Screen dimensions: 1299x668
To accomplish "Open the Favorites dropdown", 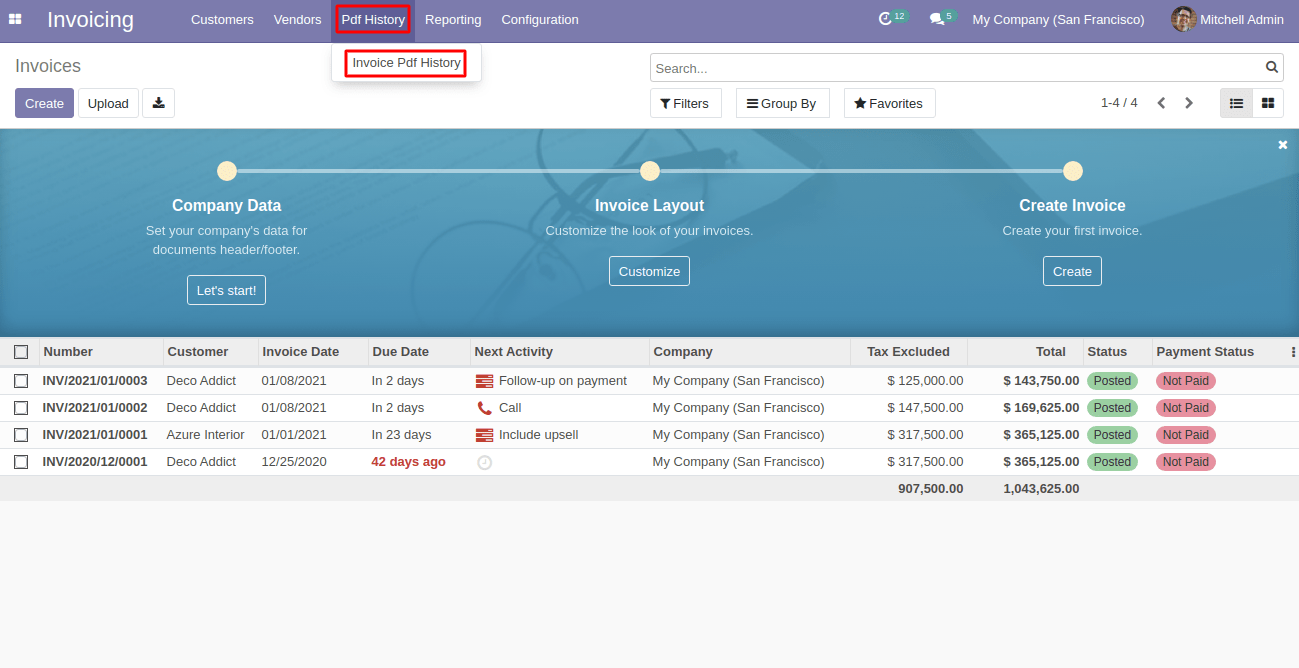I will point(889,102).
